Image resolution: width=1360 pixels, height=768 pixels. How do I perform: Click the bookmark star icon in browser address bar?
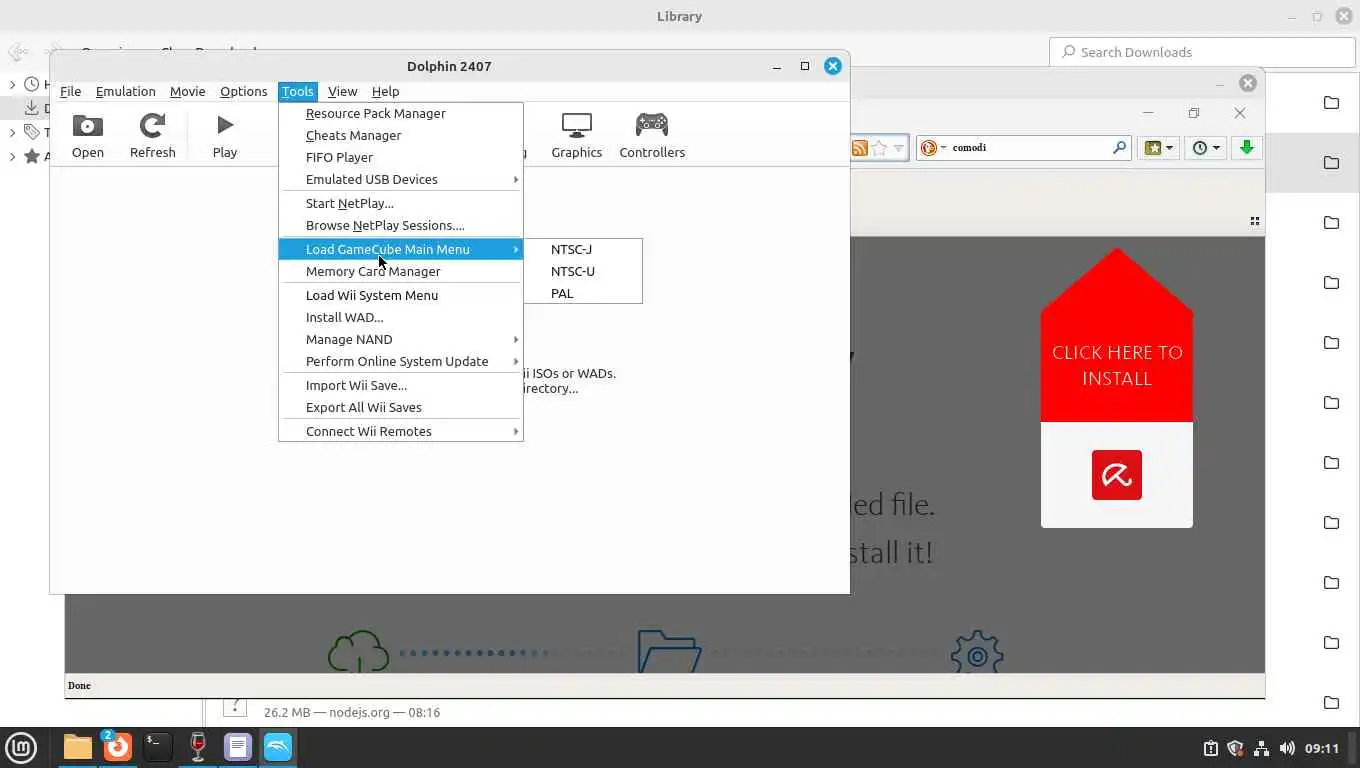point(879,148)
